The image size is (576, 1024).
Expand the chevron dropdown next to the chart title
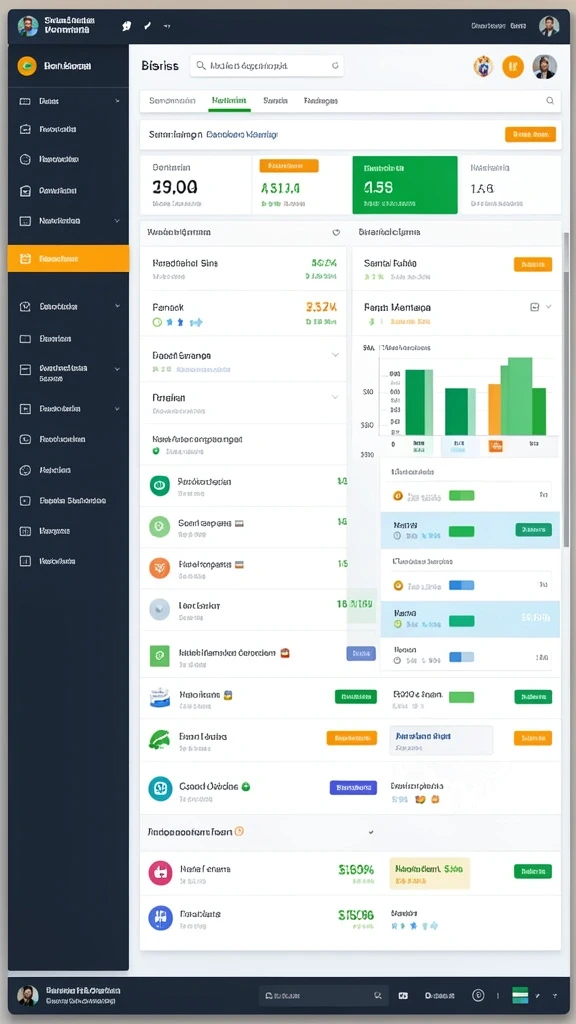click(549, 306)
